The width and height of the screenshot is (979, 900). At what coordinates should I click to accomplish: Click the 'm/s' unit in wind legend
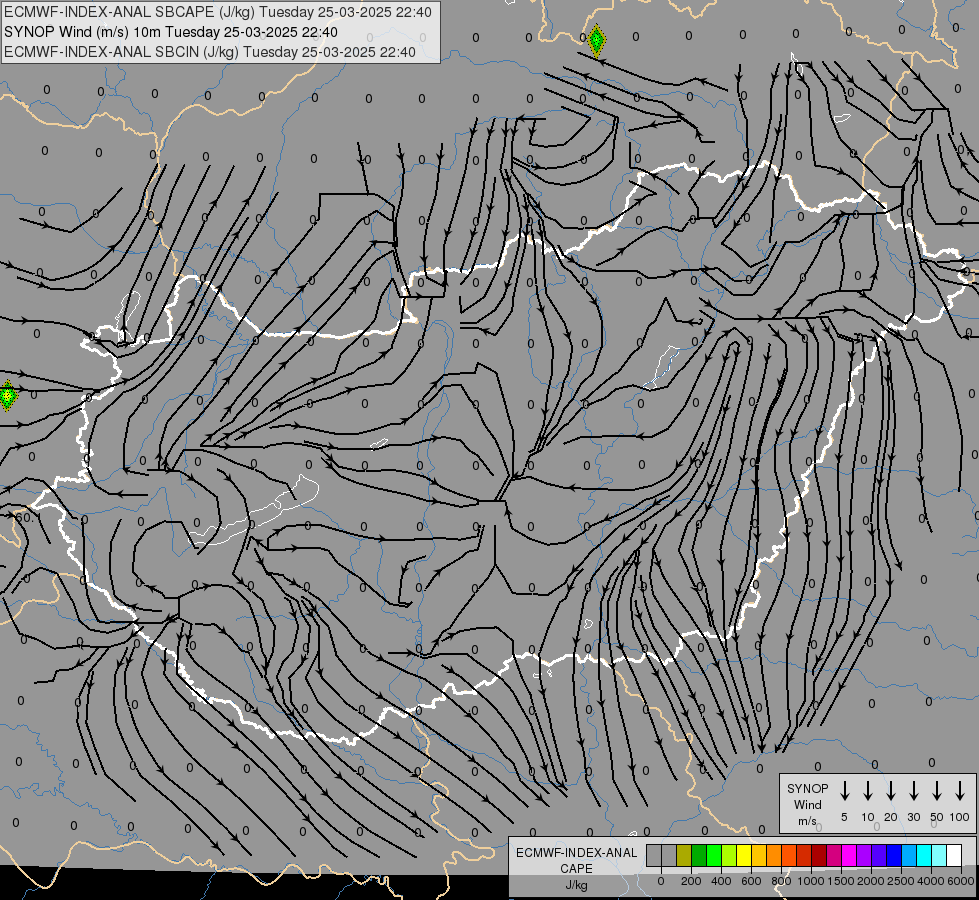[x=807, y=821]
